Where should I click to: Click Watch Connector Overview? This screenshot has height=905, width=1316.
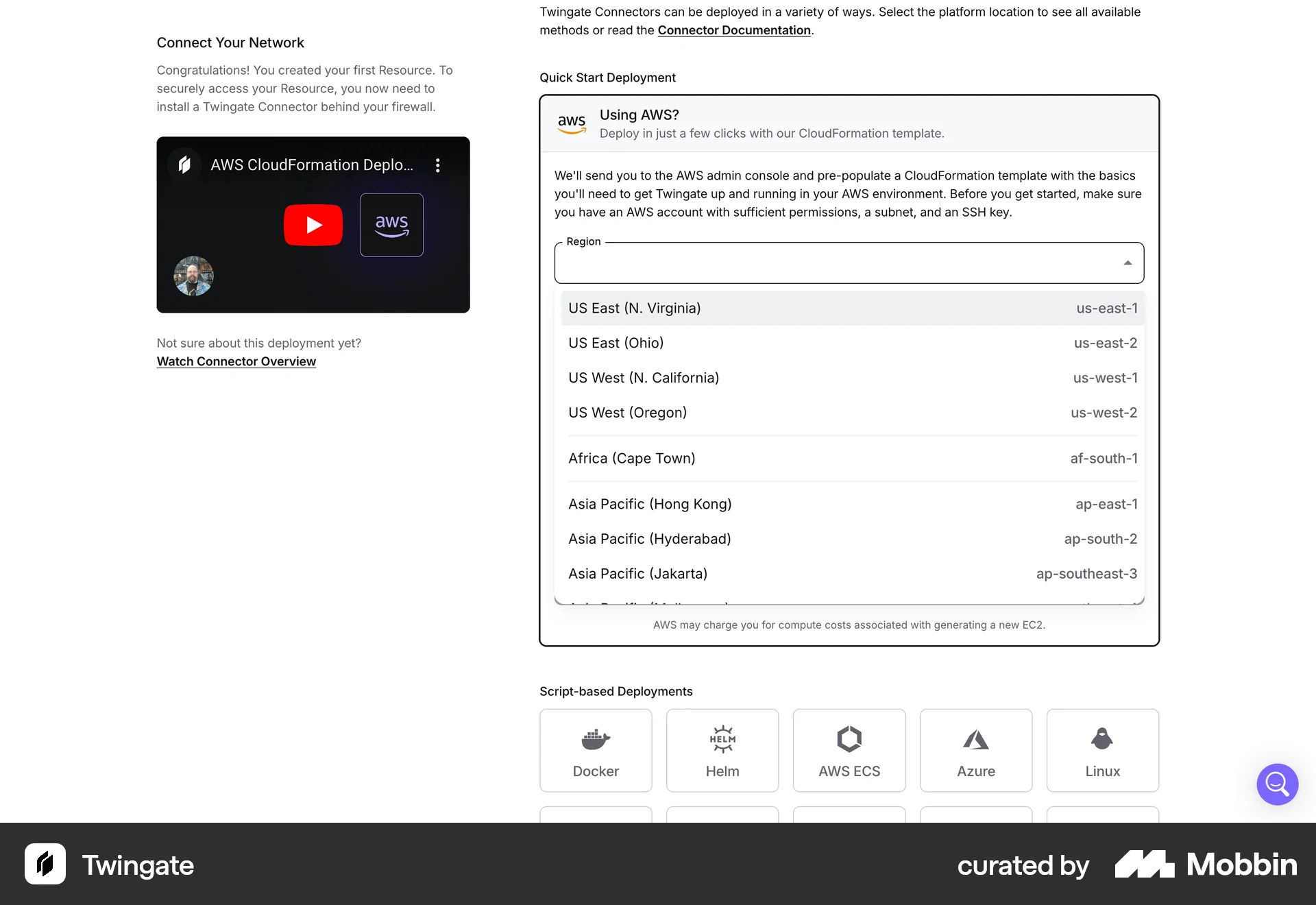coord(236,361)
